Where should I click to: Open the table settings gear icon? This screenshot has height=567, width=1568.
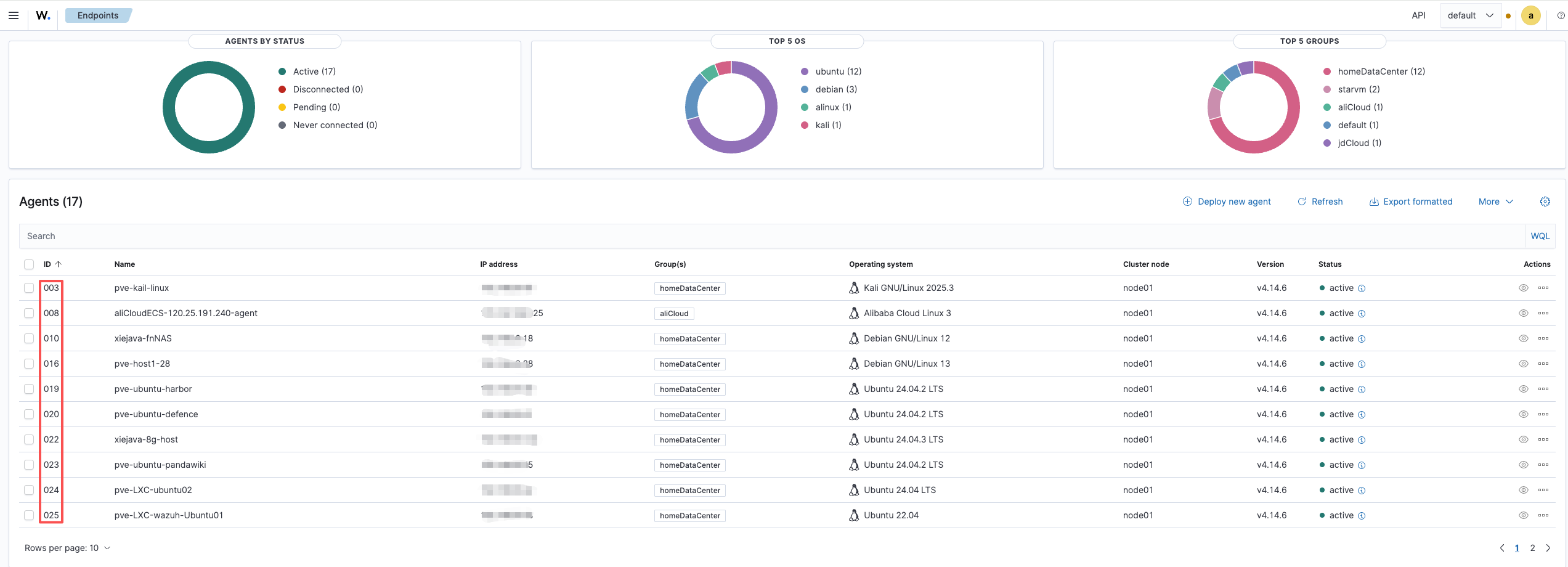click(1545, 202)
